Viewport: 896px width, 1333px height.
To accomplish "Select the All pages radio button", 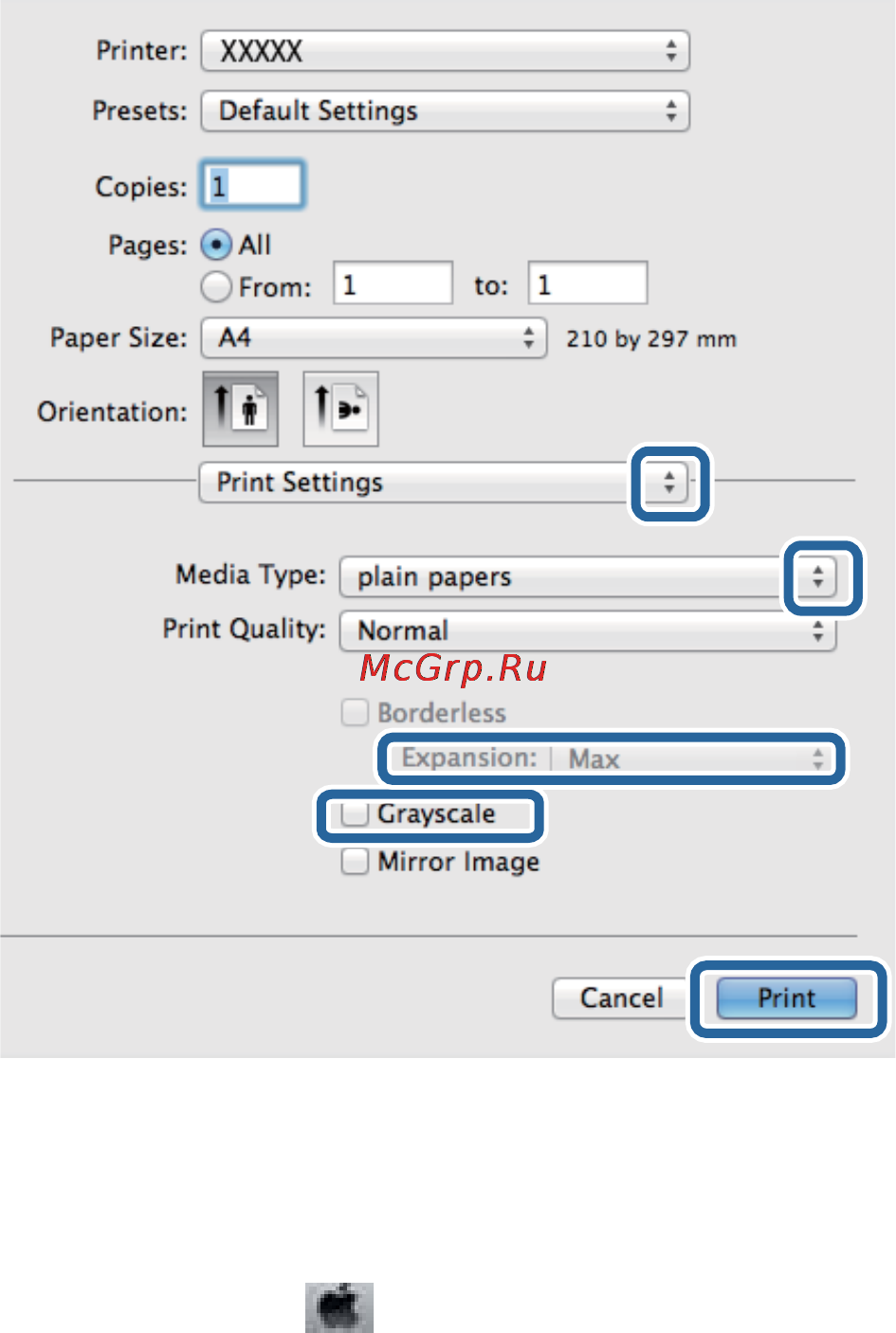I will [x=217, y=246].
